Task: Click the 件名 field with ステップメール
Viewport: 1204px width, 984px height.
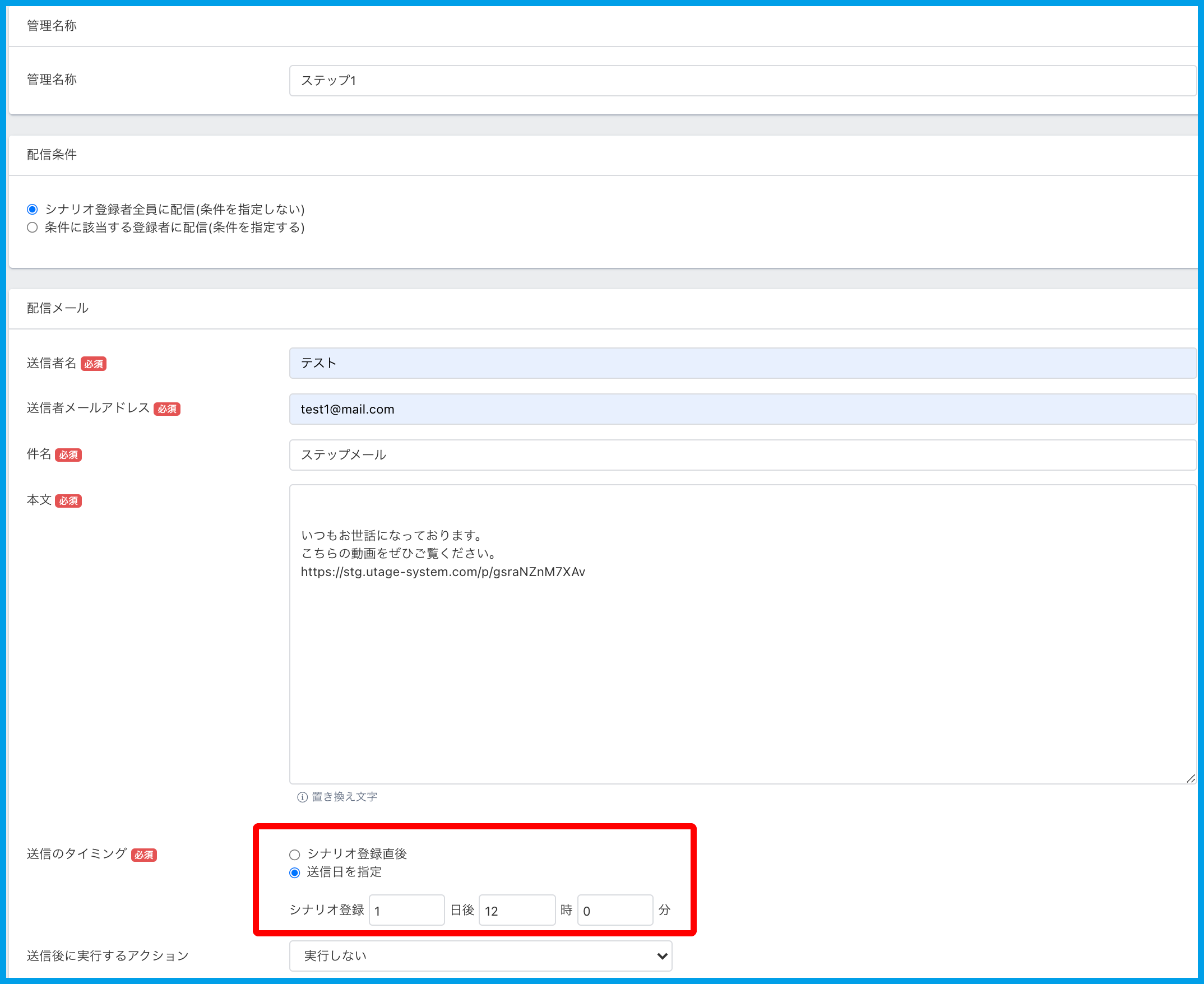Action: (x=742, y=454)
